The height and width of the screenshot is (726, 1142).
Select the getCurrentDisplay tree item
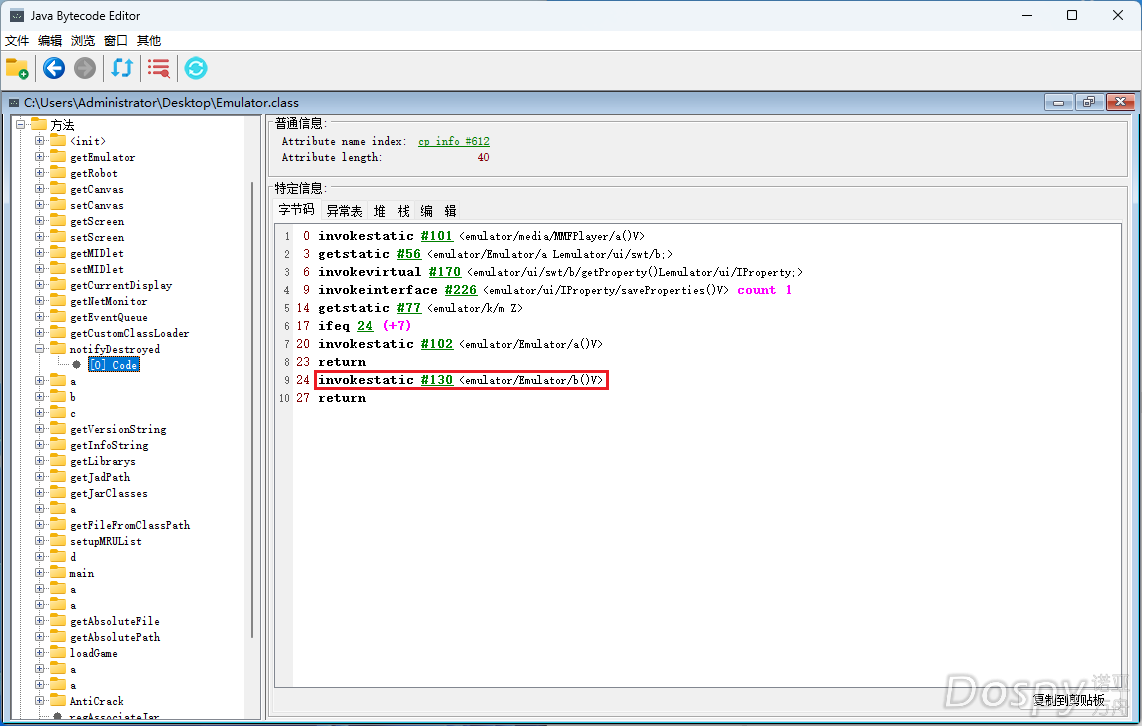pos(121,285)
